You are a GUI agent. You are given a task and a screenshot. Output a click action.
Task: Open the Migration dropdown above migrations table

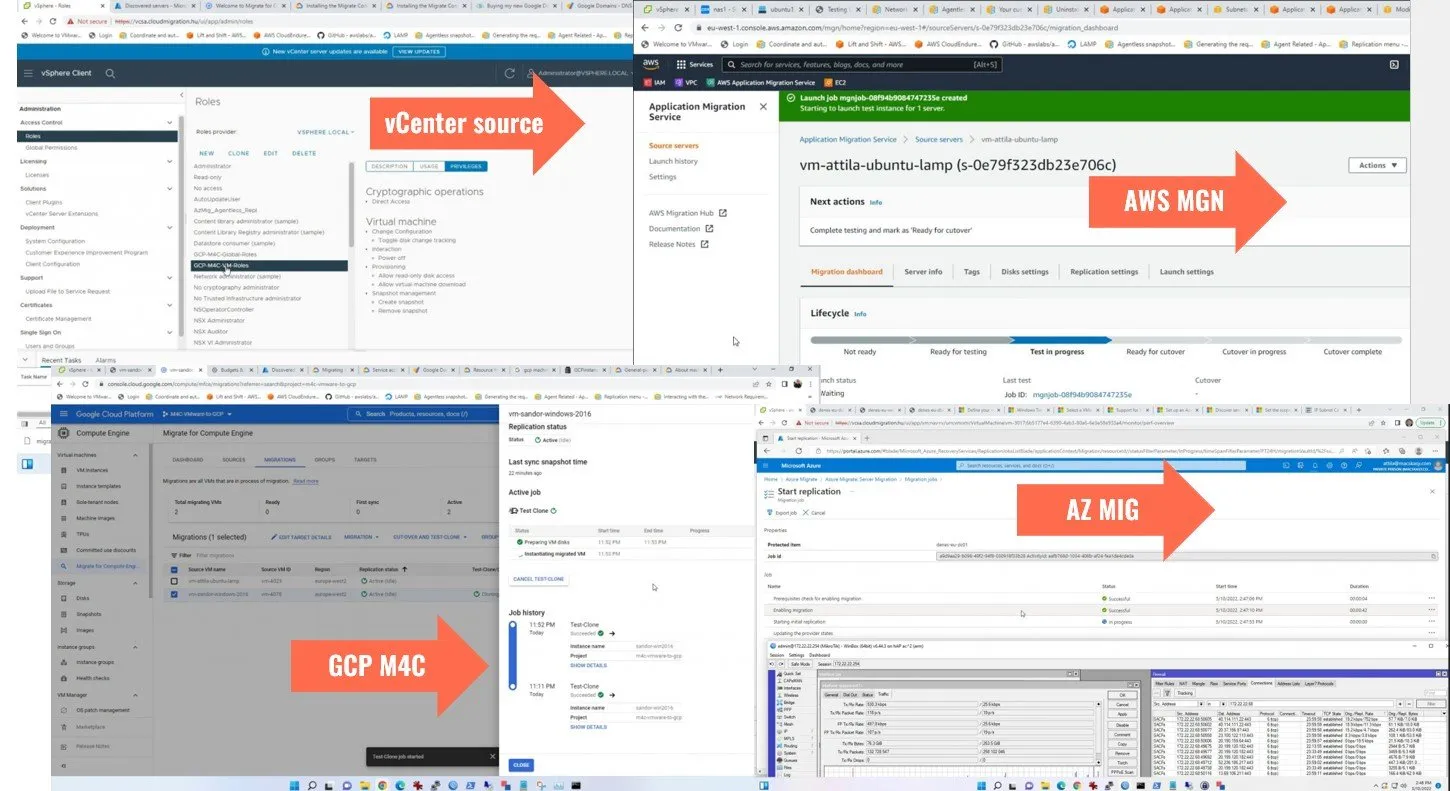(x=361, y=537)
